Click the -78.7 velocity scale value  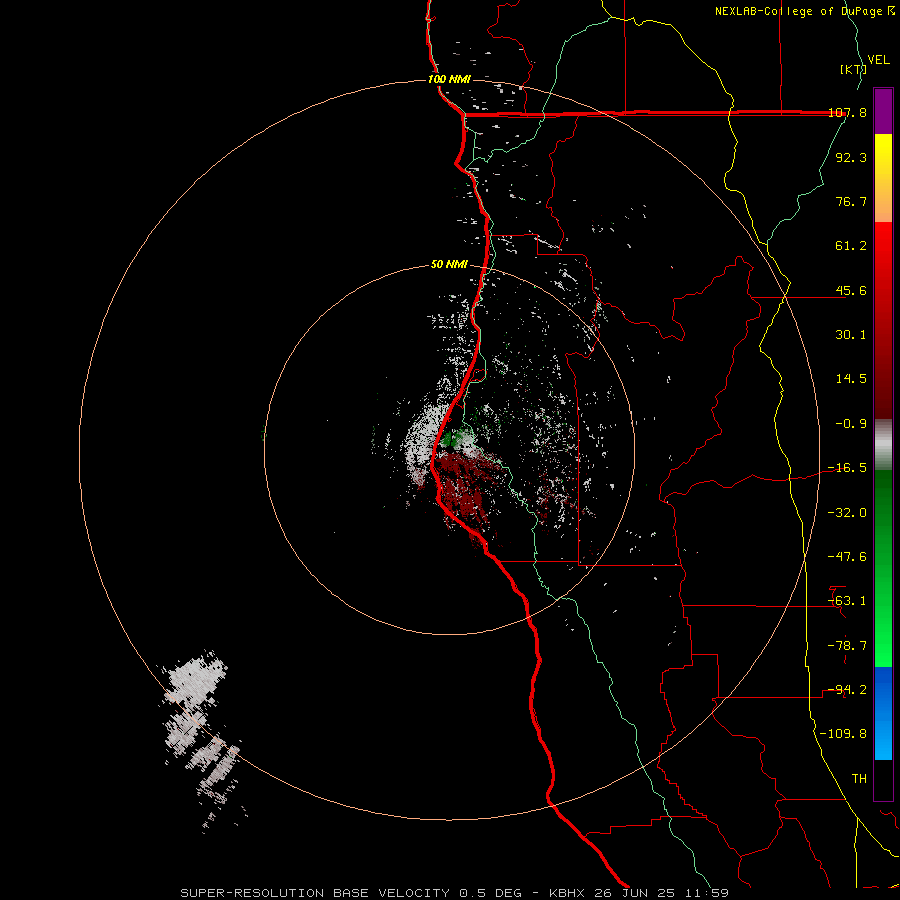pos(847,646)
